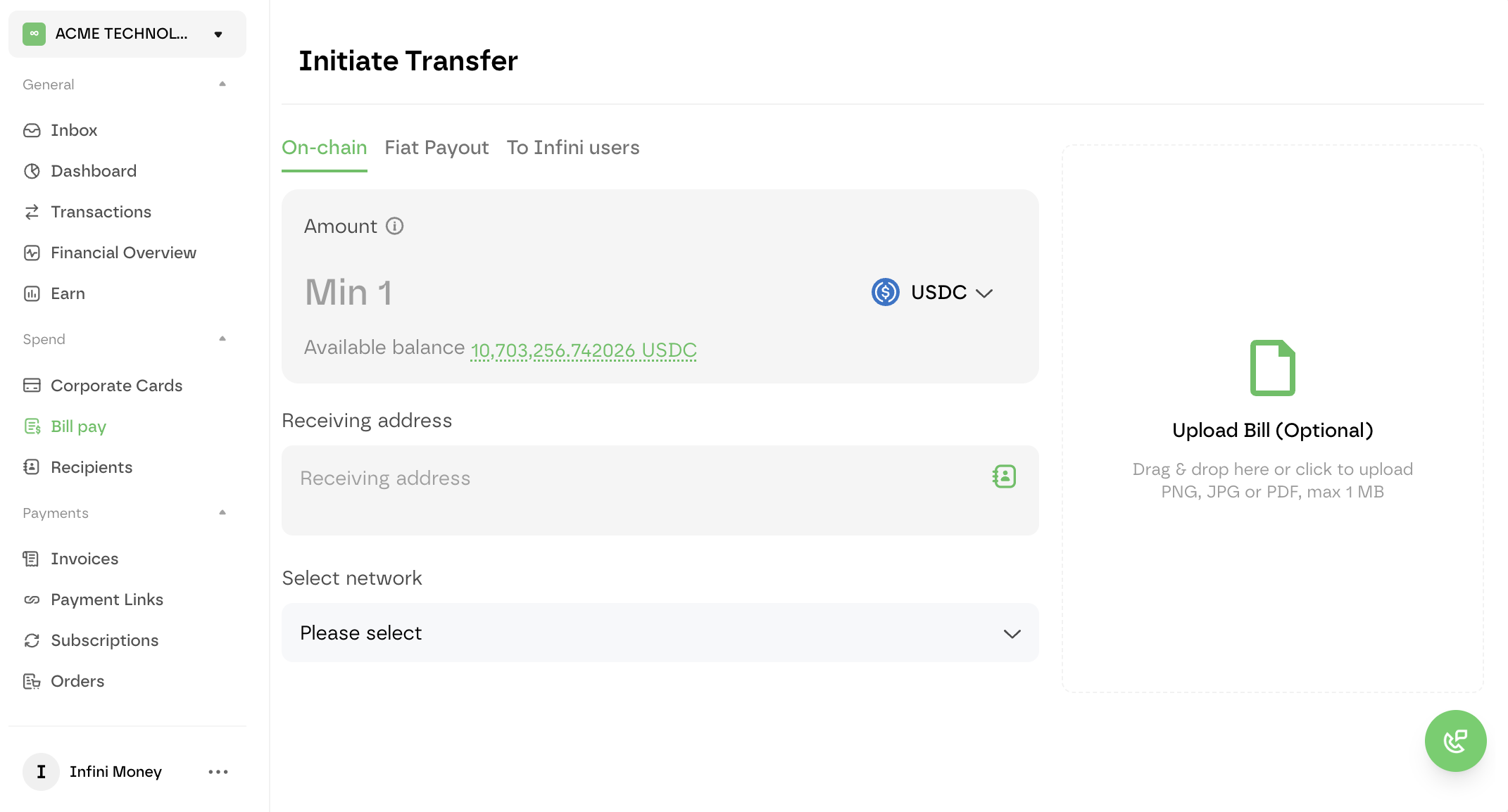This screenshot has width=1508, height=812.
Task: Collapse the Payments sidebar section
Action: click(222, 513)
